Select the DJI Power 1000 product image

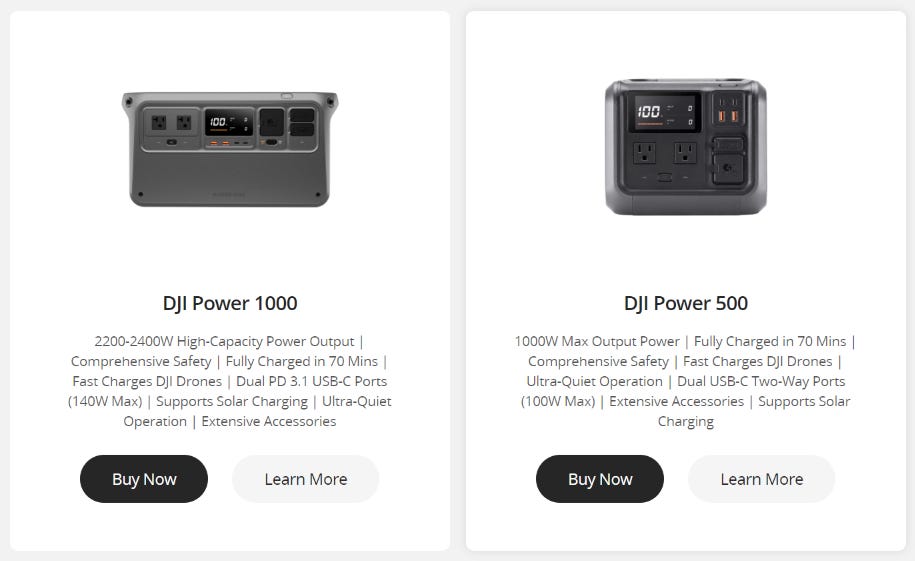230,149
